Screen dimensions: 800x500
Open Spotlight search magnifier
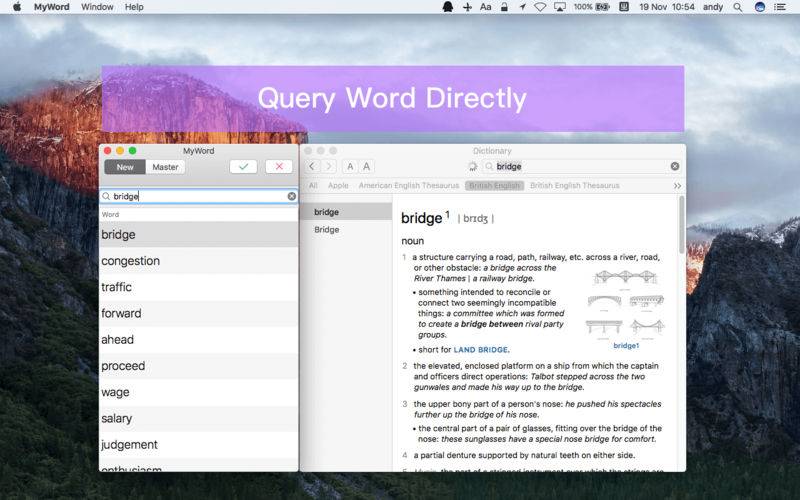(x=738, y=7)
